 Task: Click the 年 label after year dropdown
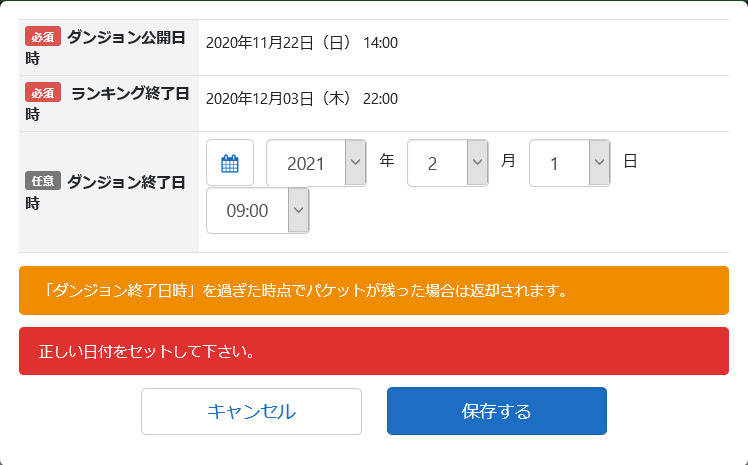(387, 160)
